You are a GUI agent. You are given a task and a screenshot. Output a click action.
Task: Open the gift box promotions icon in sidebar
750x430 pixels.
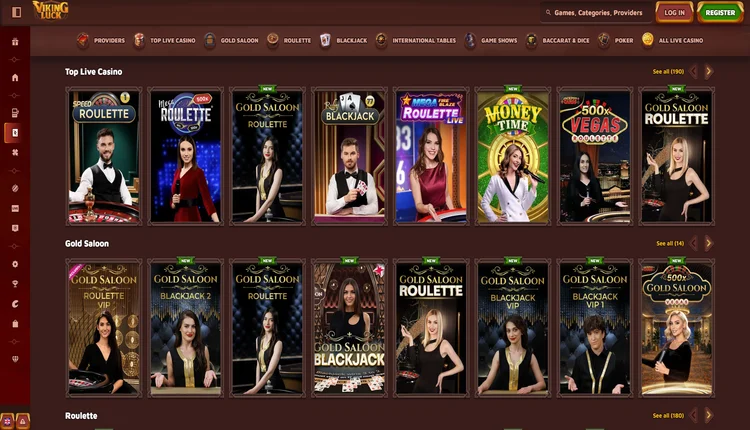tap(15, 42)
